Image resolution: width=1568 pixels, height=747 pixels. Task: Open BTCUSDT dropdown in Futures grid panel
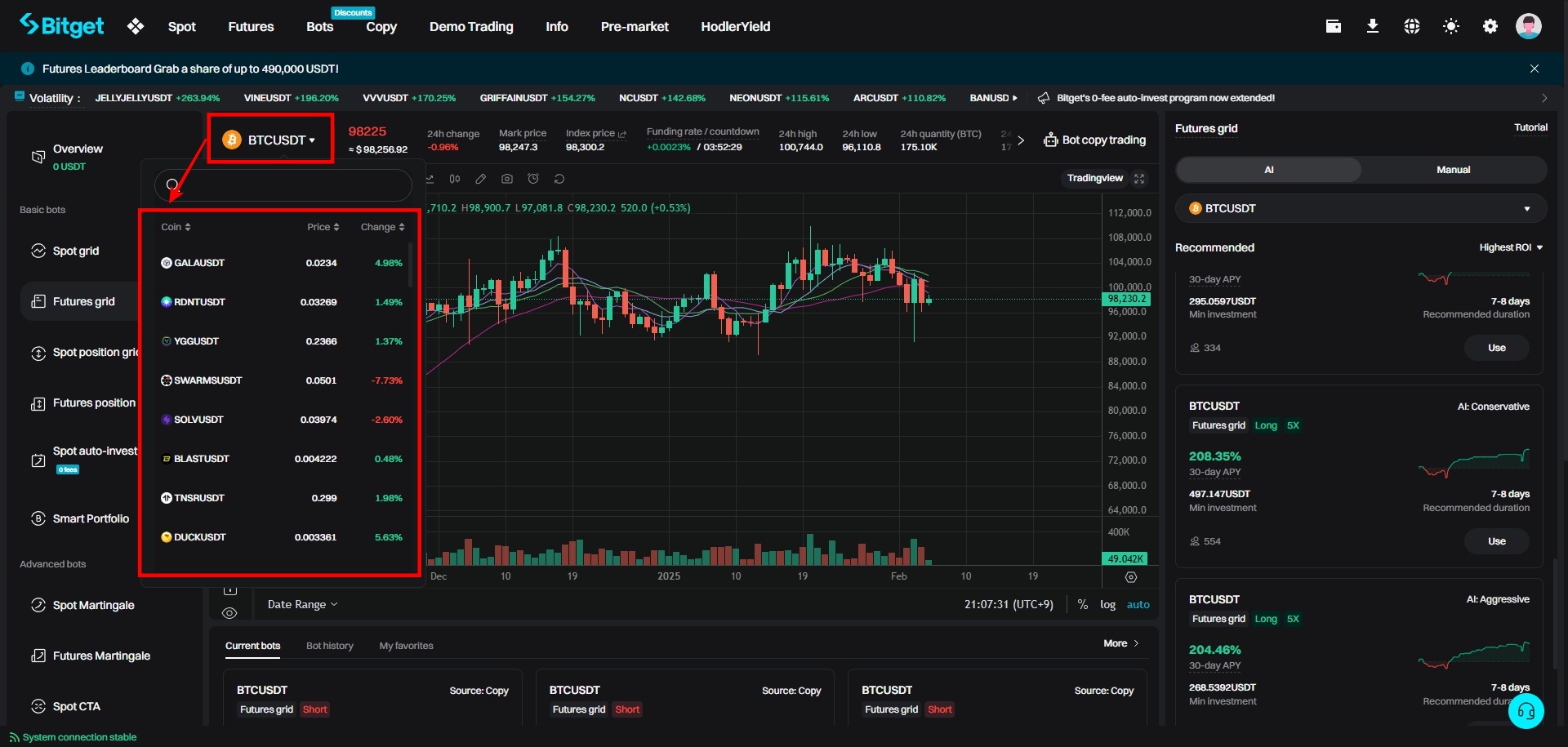[x=1361, y=208]
